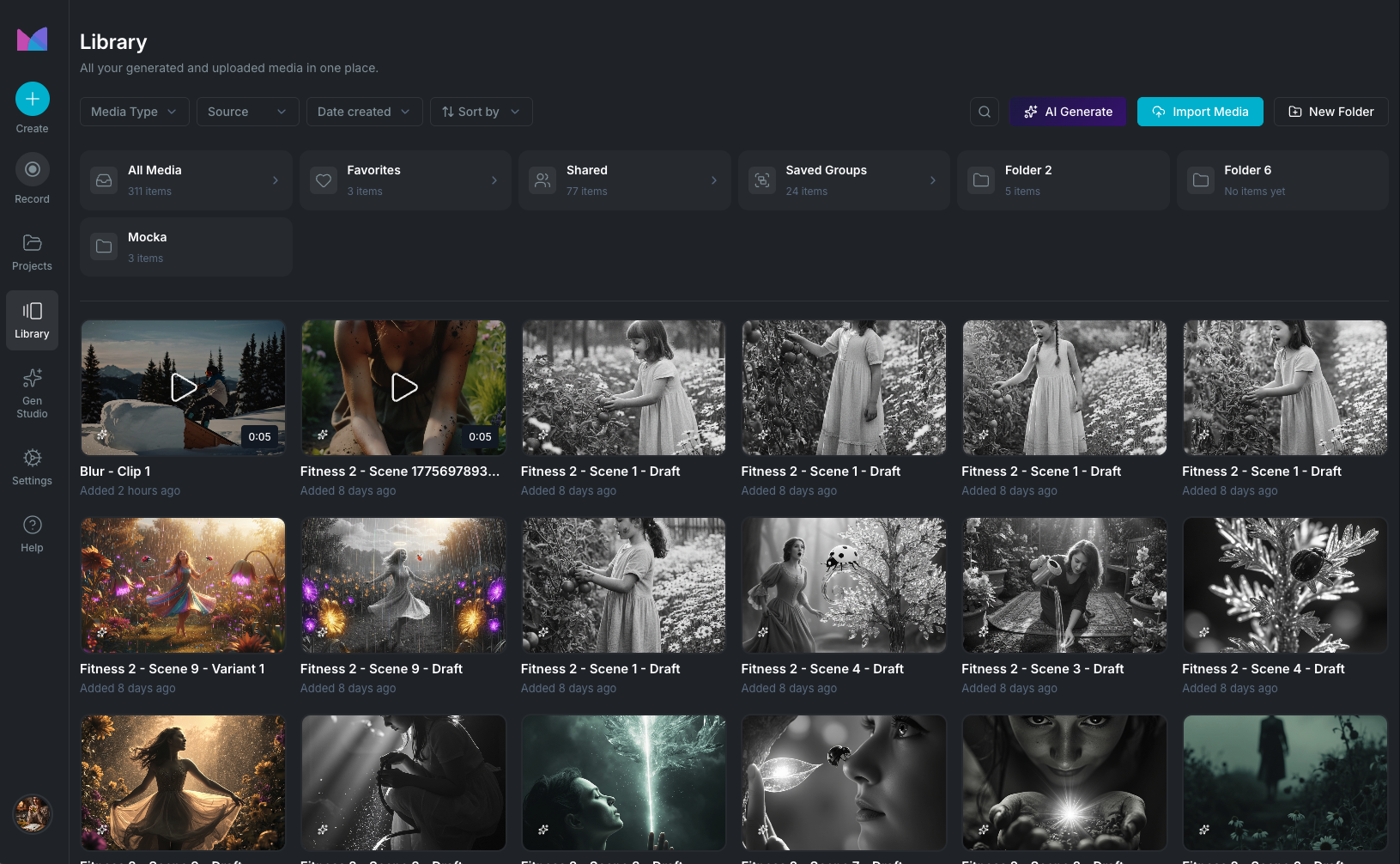
Task: Expand the Media Type filter dropdown
Action: point(134,112)
